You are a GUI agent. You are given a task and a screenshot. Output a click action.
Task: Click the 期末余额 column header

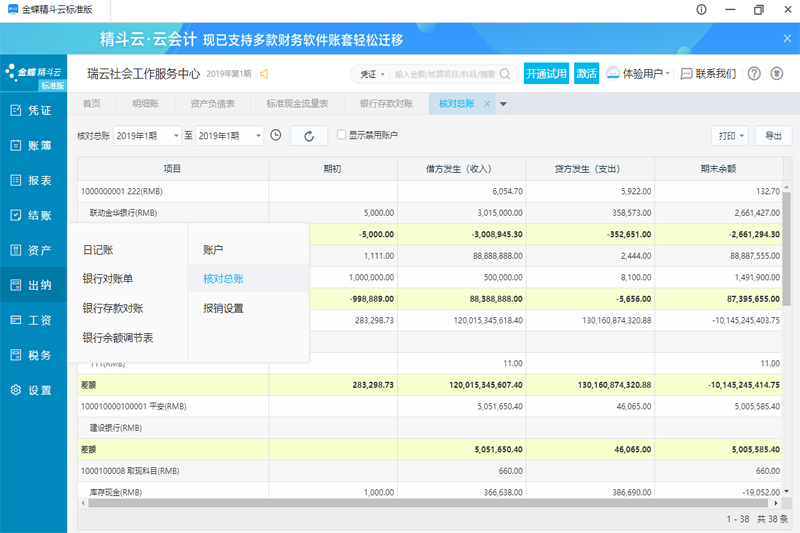coord(718,169)
